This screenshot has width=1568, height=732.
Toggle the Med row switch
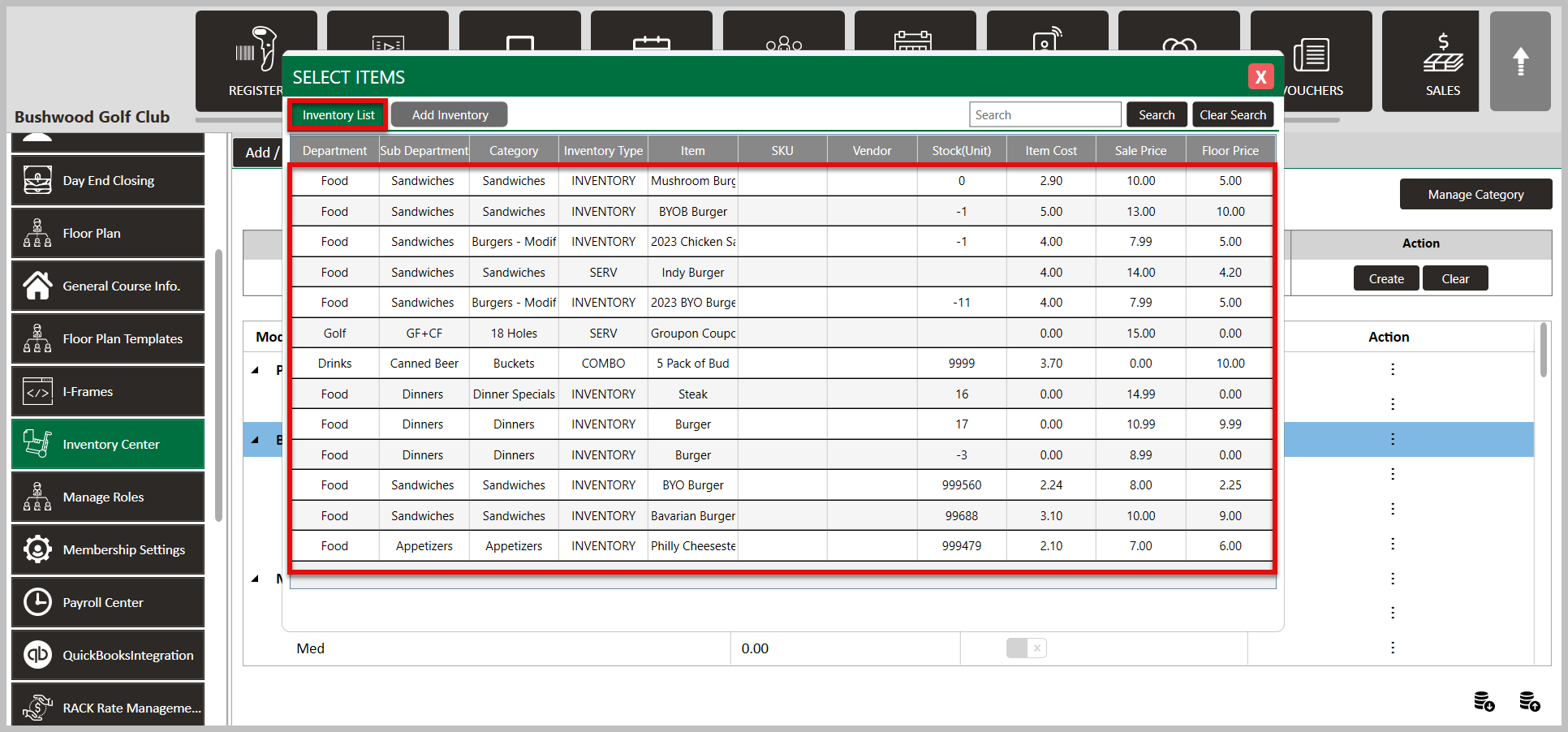[x=1026, y=648]
